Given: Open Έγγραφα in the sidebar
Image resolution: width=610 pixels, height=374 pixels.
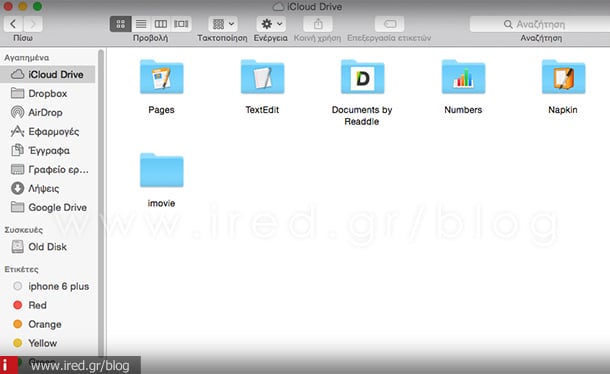Looking at the screenshot, I should [47, 151].
